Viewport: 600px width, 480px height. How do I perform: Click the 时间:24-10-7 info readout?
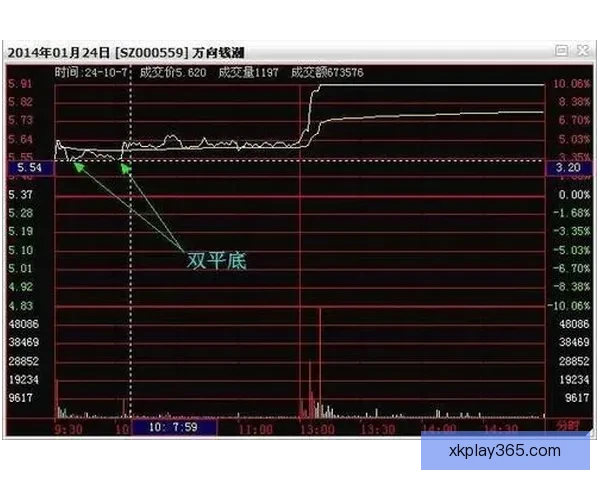coord(91,72)
